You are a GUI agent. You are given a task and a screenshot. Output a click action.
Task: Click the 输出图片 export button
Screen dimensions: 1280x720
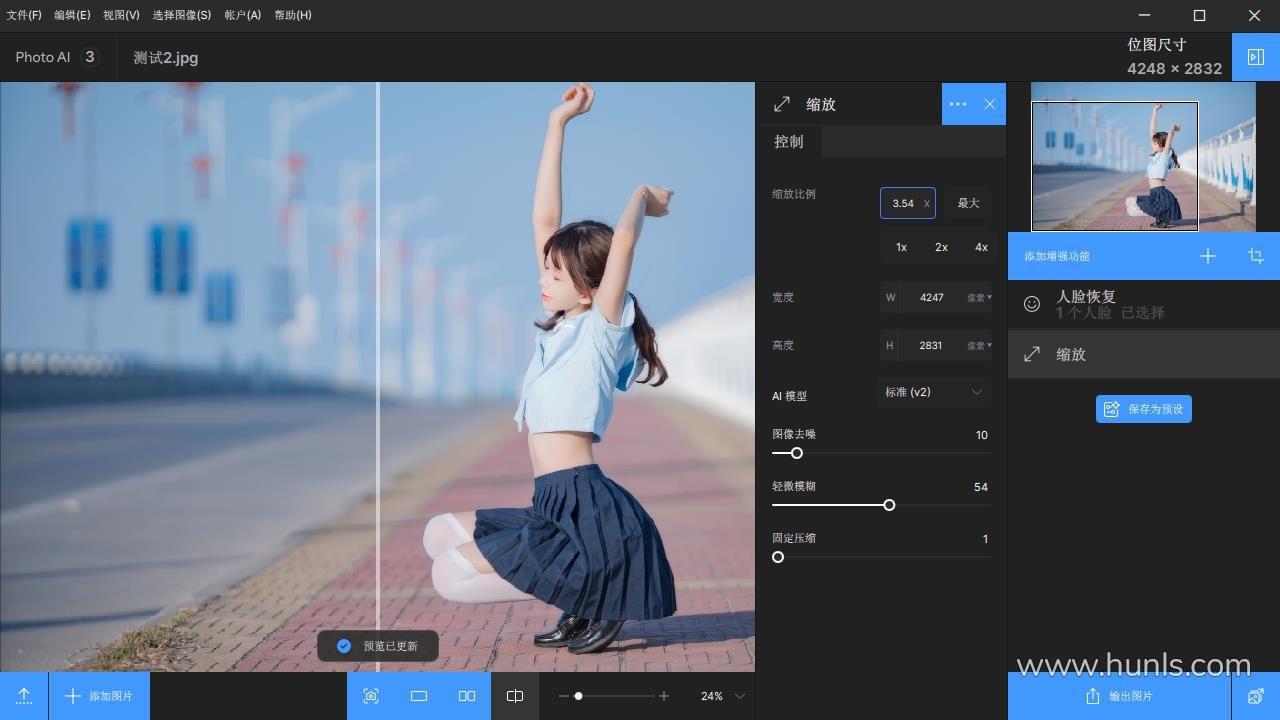1119,696
